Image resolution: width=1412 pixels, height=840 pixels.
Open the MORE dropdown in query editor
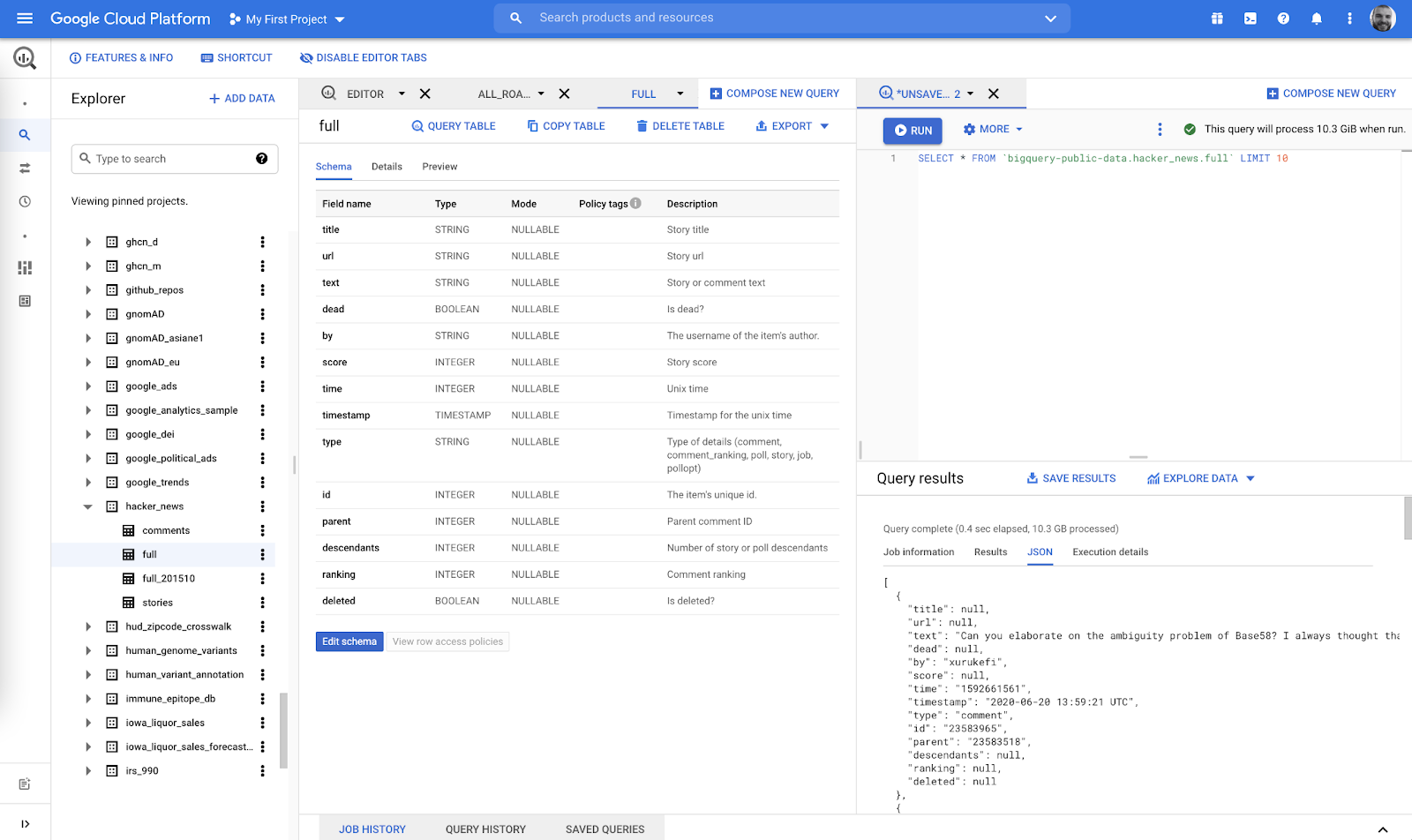[993, 130]
